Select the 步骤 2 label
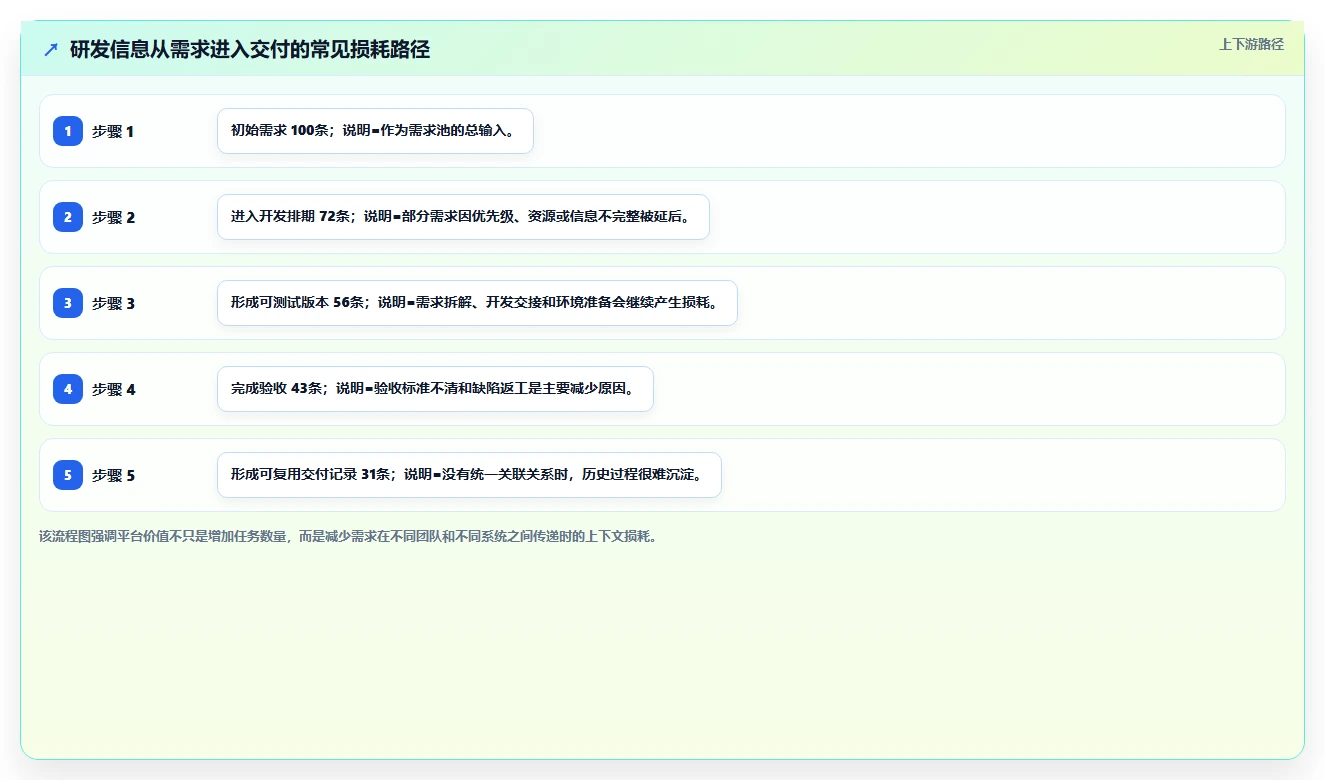 (113, 217)
